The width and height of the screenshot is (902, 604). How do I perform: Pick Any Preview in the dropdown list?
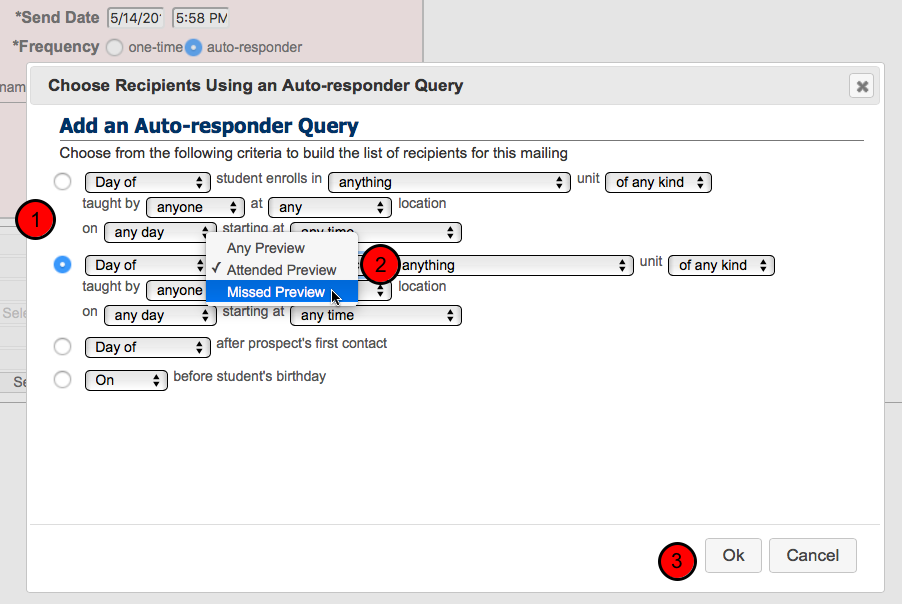(x=266, y=248)
